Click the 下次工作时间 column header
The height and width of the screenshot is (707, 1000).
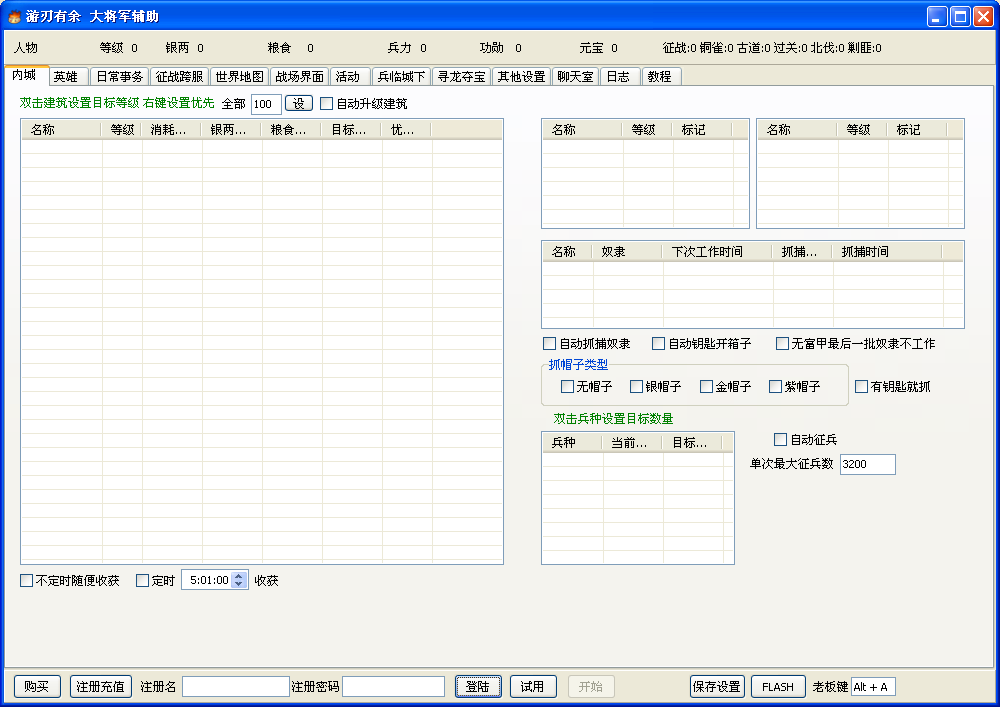(x=717, y=252)
